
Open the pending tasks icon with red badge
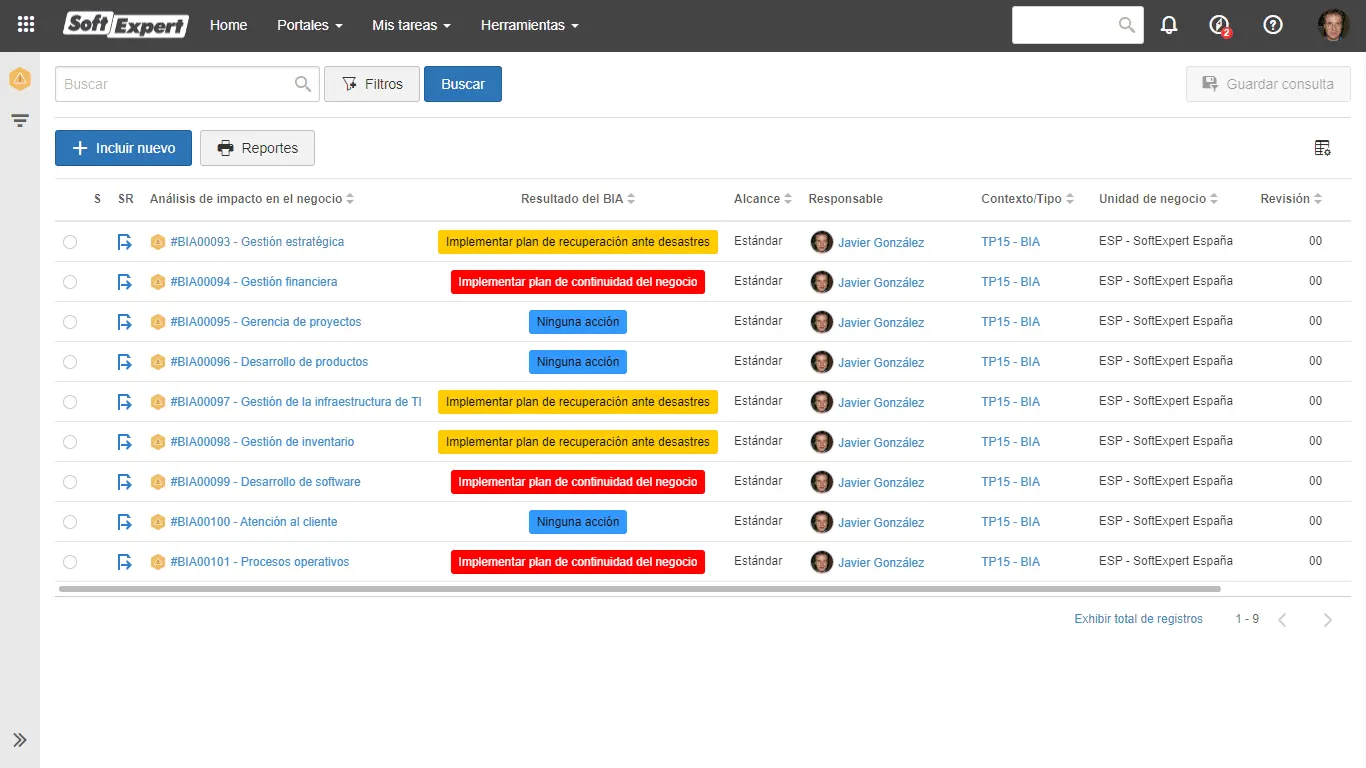point(1219,26)
